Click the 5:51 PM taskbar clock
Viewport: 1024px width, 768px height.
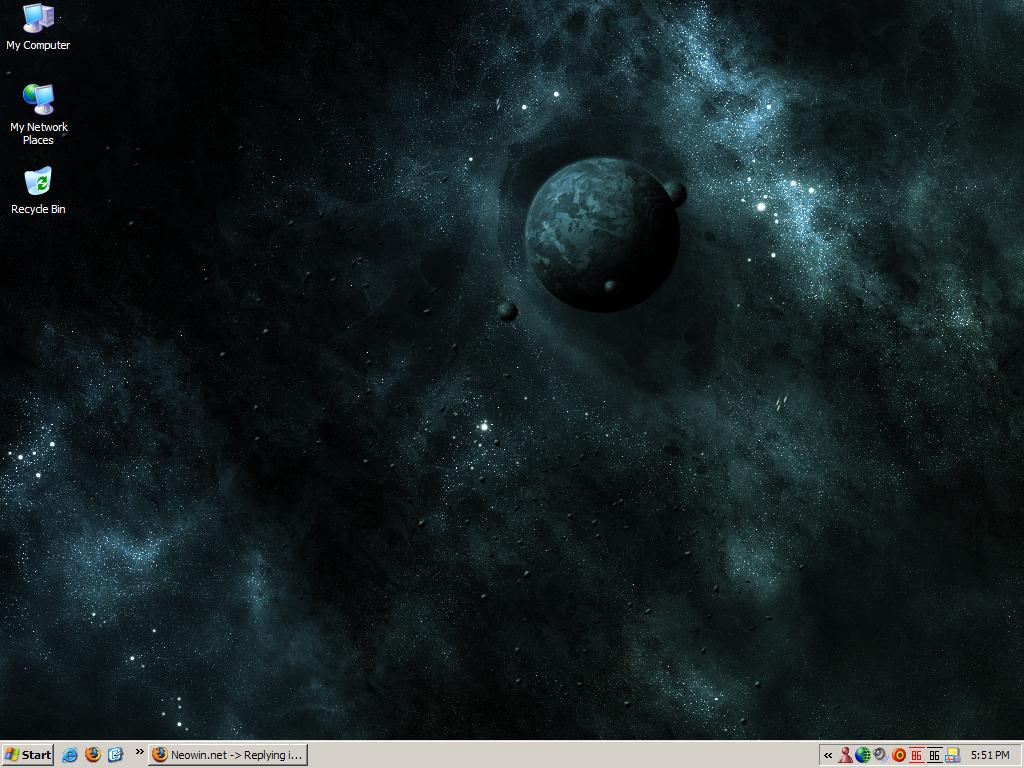tap(989, 756)
